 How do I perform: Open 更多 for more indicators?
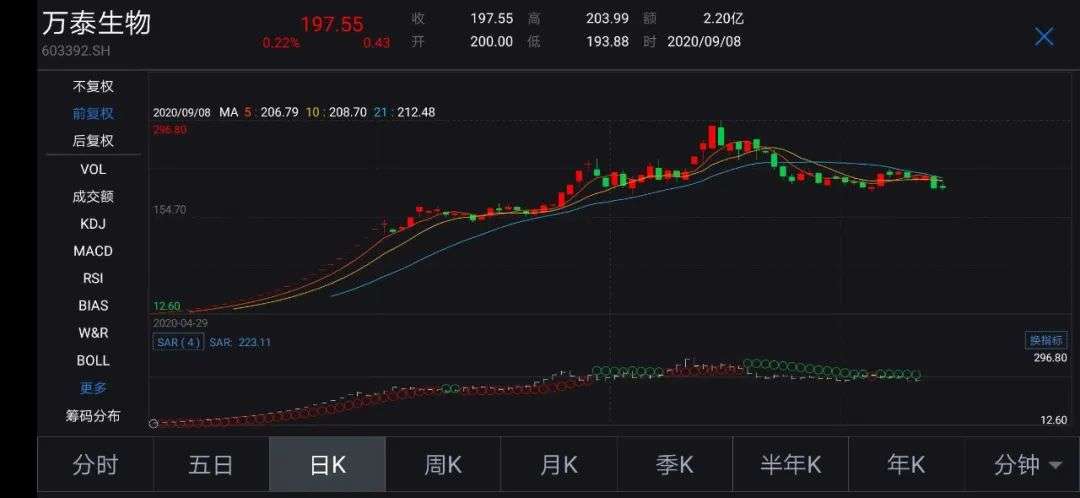(93, 388)
